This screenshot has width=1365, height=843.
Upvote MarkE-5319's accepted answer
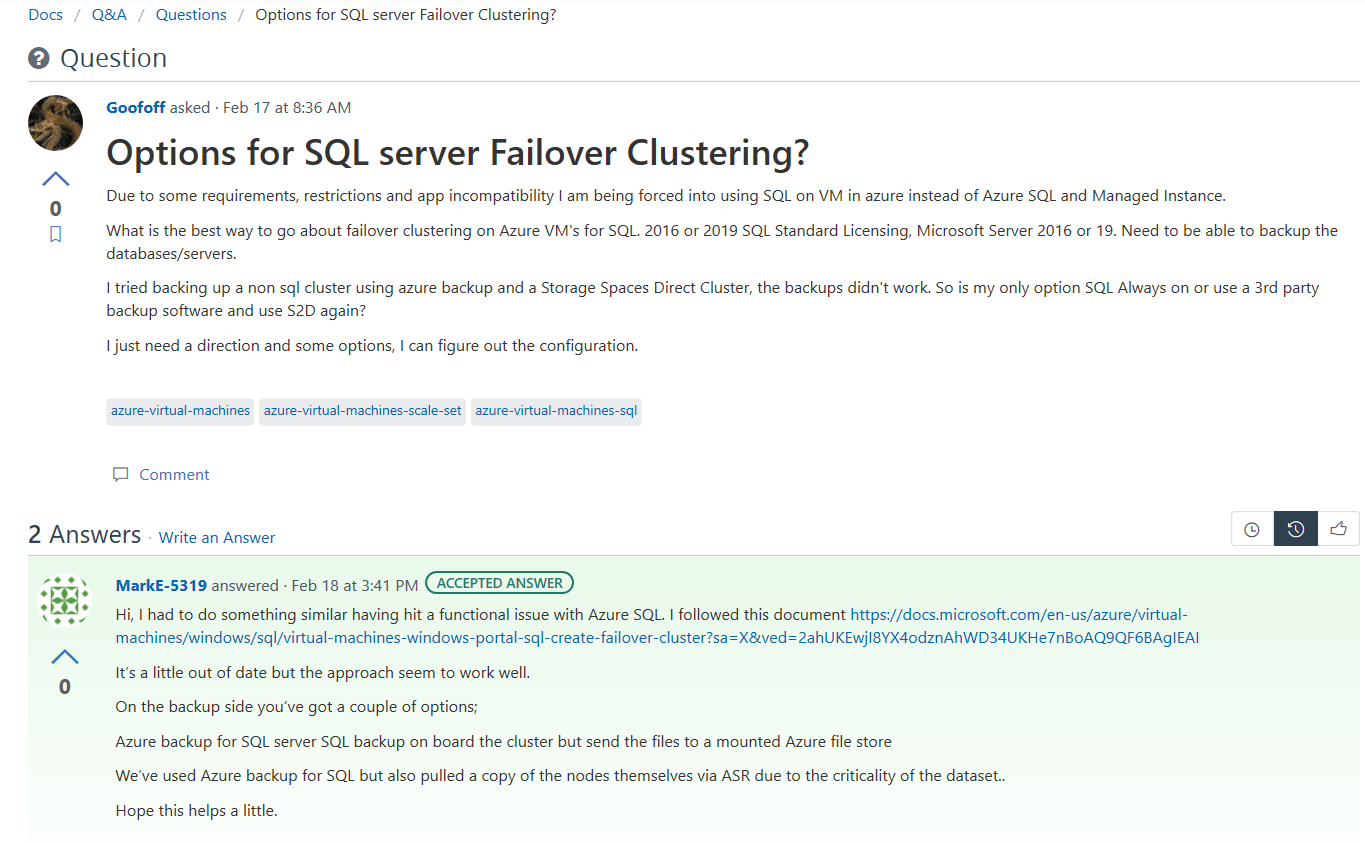click(65, 657)
